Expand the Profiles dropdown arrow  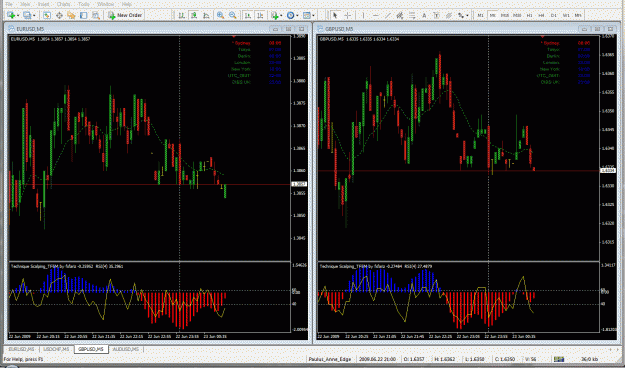point(34,16)
